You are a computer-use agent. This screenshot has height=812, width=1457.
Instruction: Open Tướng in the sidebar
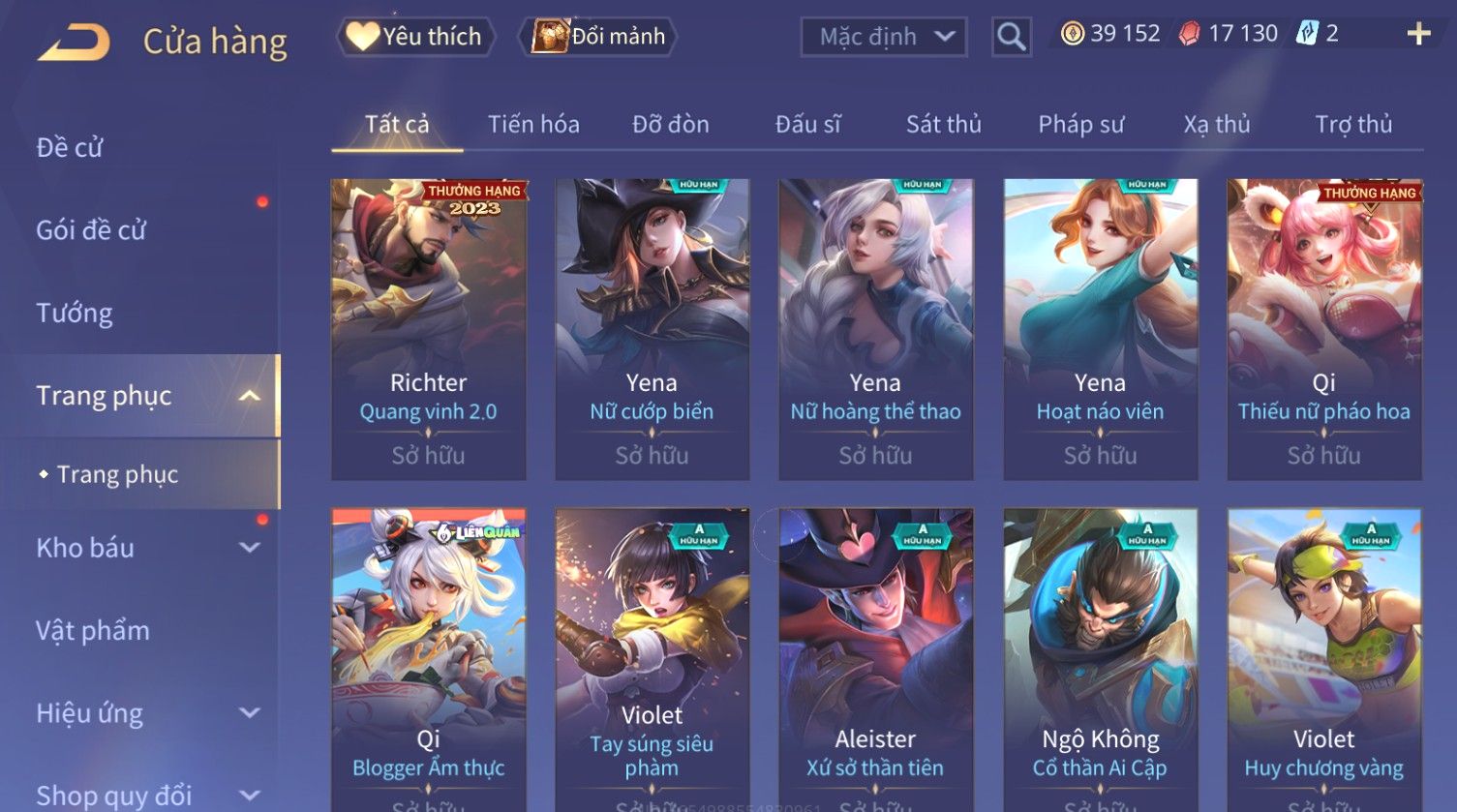tap(75, 313)
